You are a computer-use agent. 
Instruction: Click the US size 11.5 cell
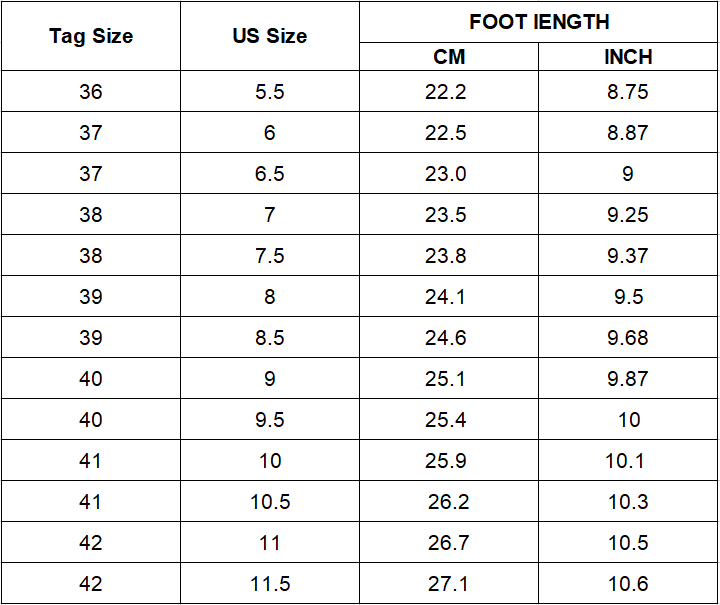[x=270, y=584]
